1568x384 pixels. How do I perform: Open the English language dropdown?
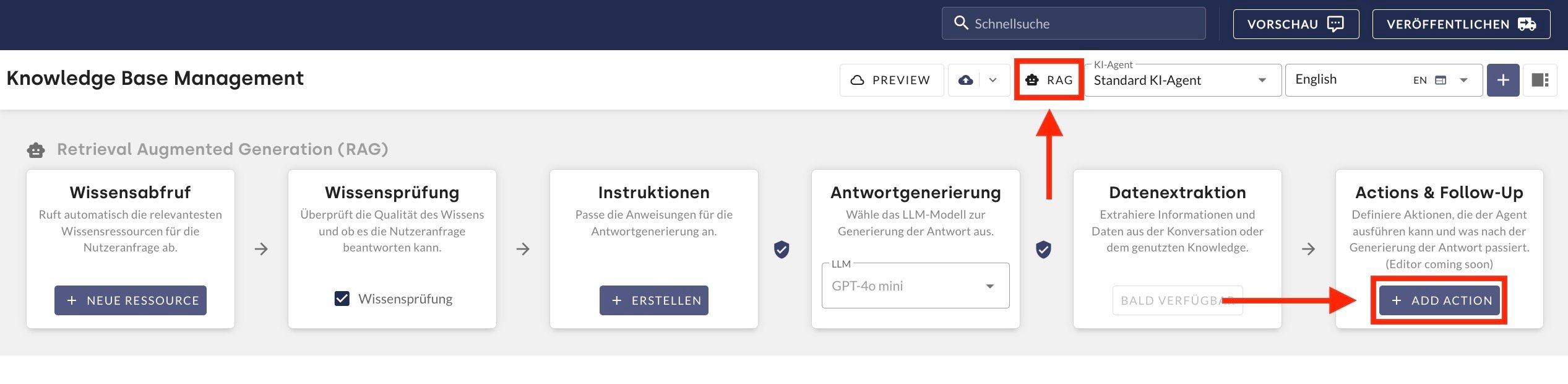[x=1464, y=80]
